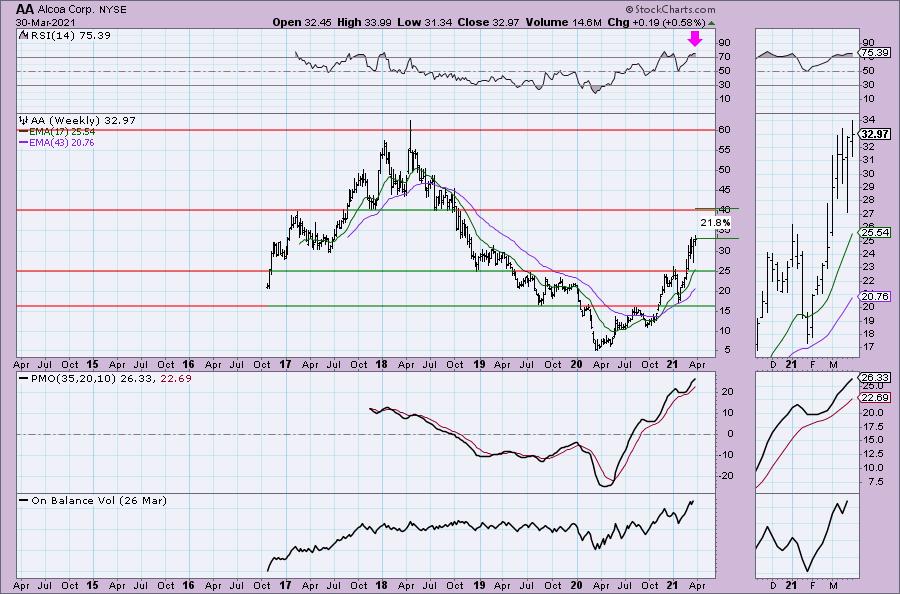Click the 22.69 PMO signal tag in the side panel
This screenshot has height=594, width=900.
point(876,398)
